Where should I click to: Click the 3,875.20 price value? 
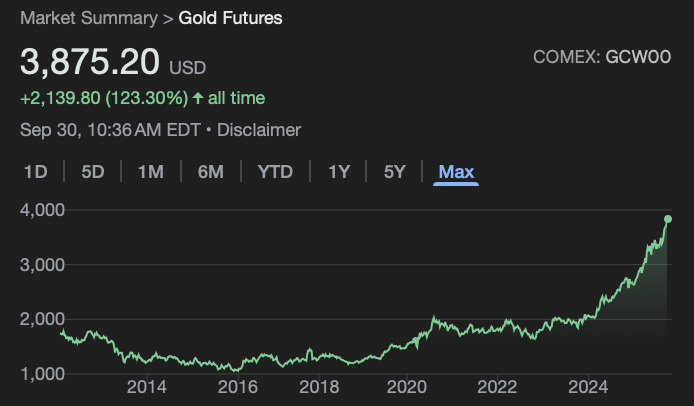[x=90, y=61]
